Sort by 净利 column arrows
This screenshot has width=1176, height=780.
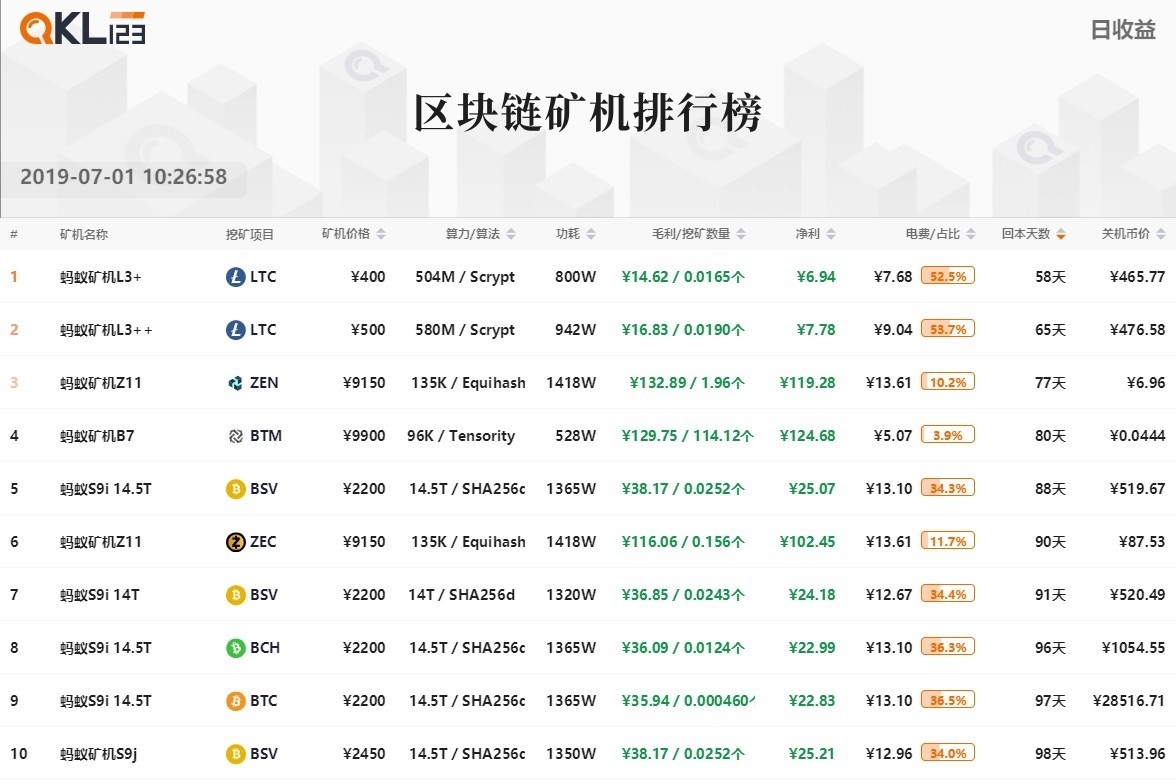point(831,234)
